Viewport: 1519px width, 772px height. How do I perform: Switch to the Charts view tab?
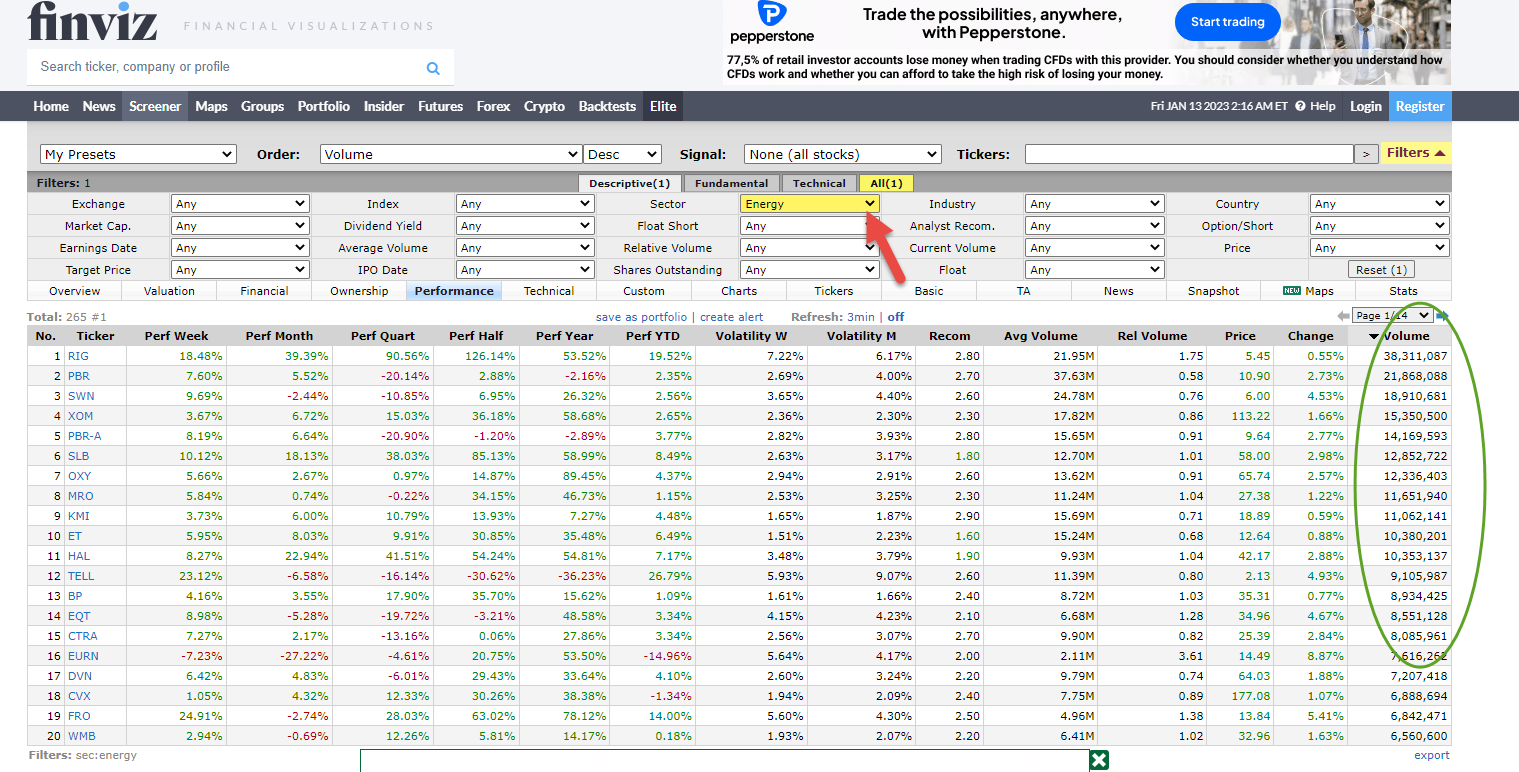pyautogui.click(x=739, y=291)
